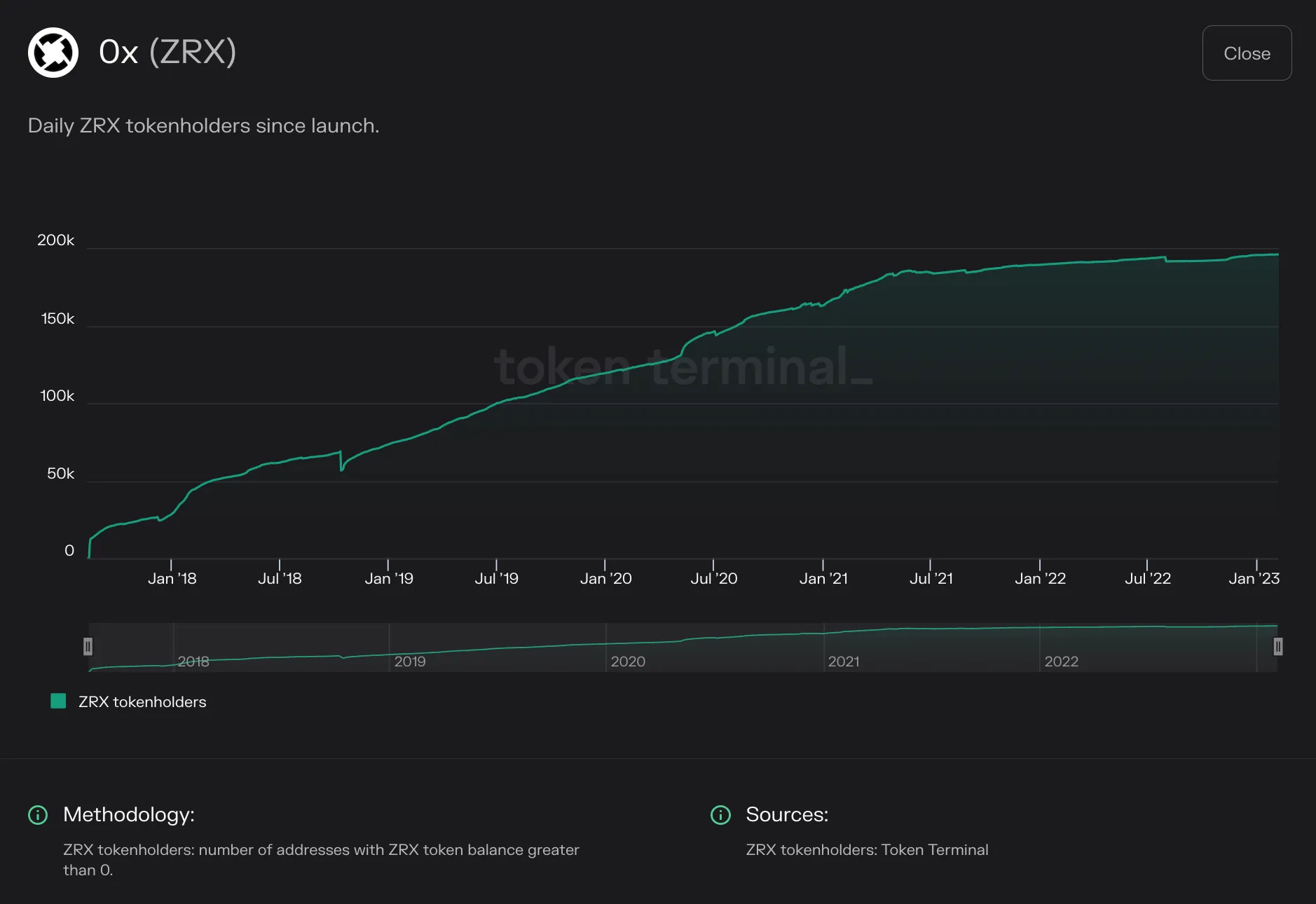The height and width of the screenshot is (904, 1316).
Task: Click the Jan '22 axis label
Action: (1040, 578)
